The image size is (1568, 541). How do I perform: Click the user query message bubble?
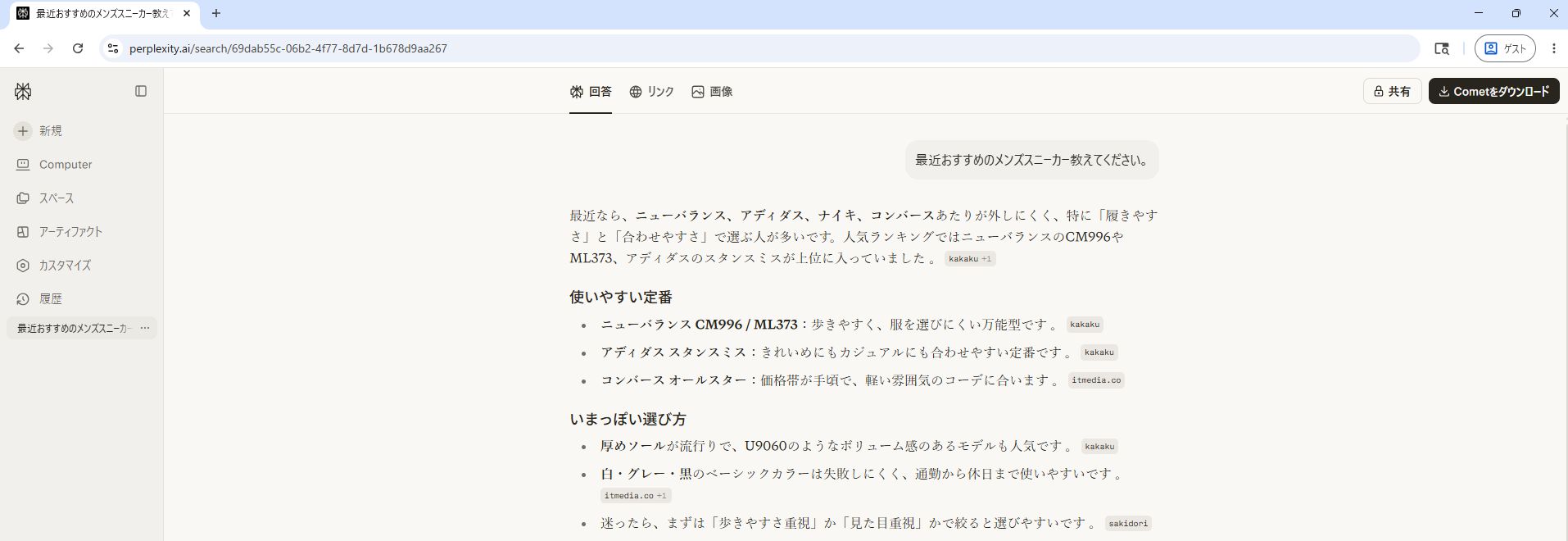pos(1032,160)
